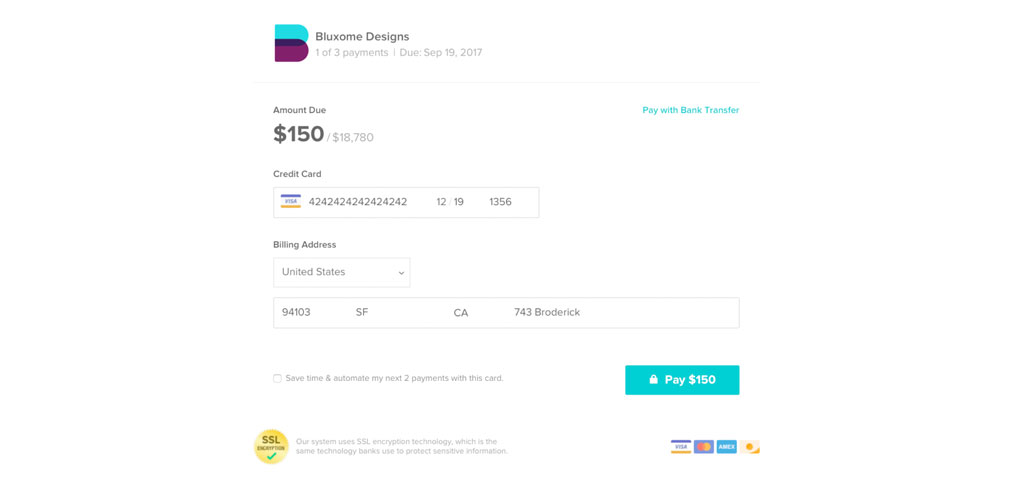The width and height of the screenshot is (1011, 498).
Task: Click the Visa icon in card field
Action: click(291, 201)
